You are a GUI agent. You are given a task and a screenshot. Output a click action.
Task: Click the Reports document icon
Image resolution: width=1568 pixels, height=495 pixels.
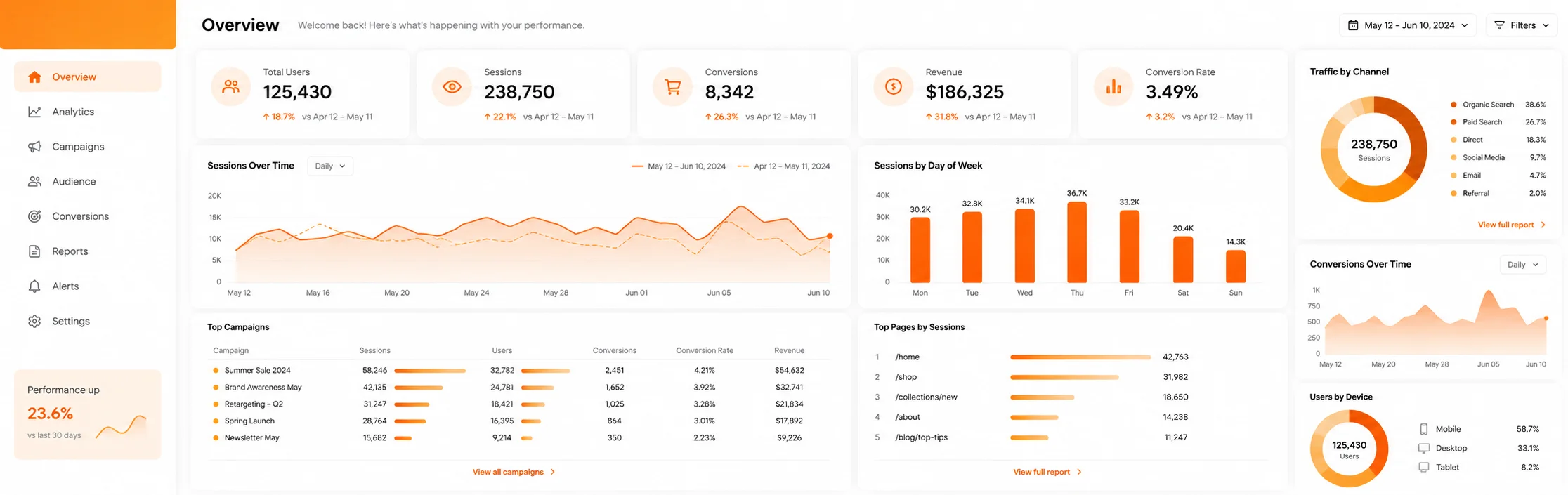[x=34, y=251]
